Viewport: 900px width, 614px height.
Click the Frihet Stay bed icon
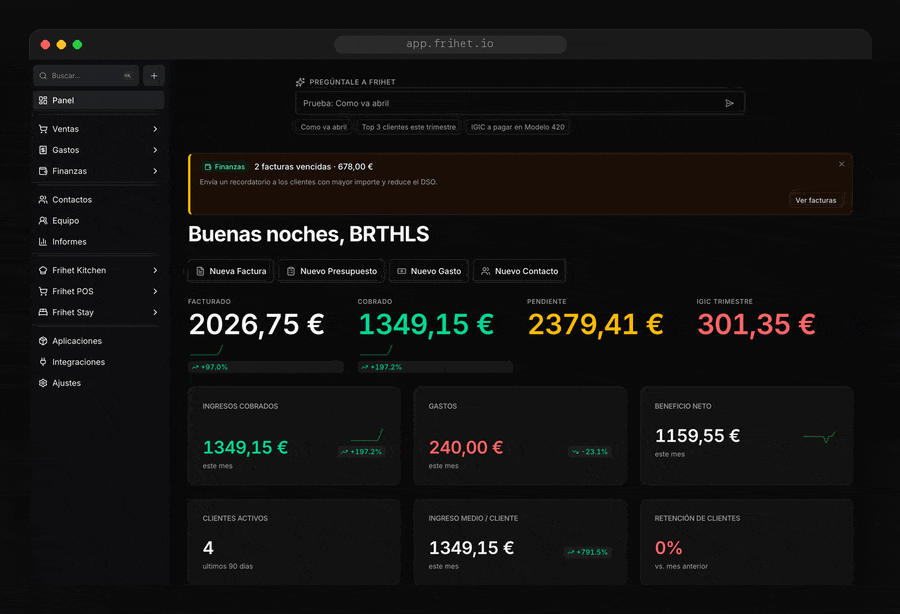click(x=43, y=312)
